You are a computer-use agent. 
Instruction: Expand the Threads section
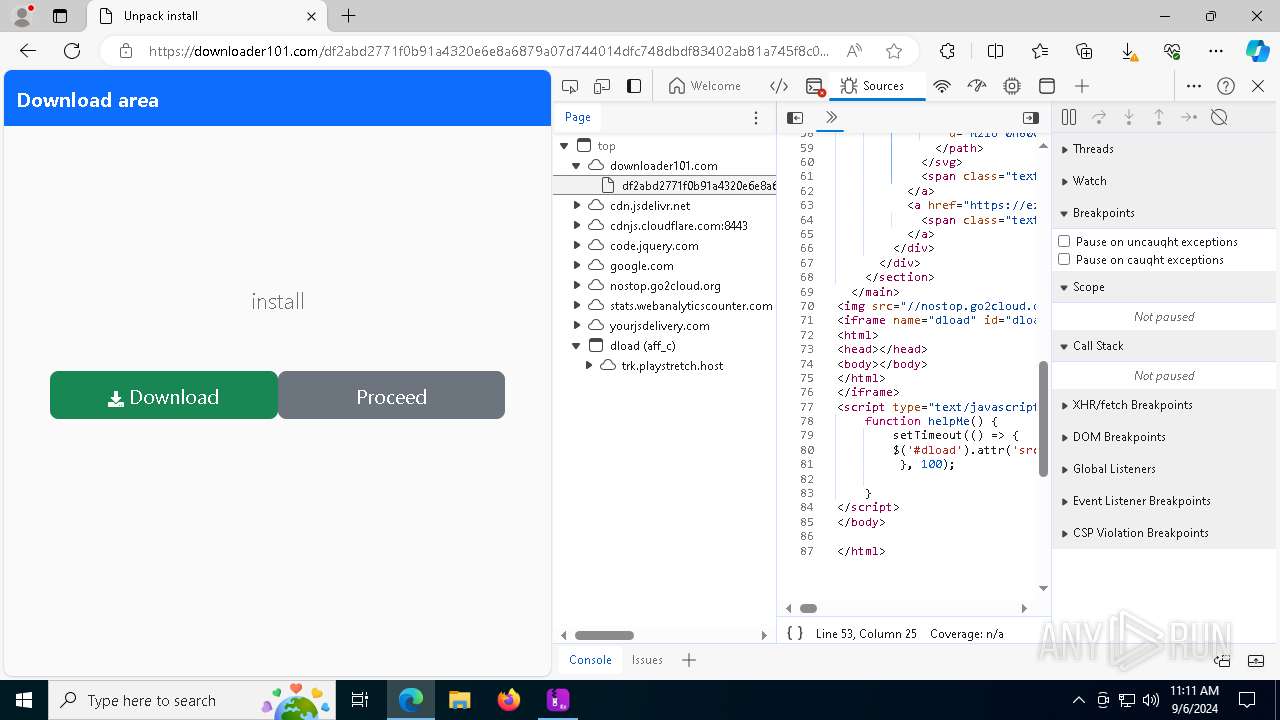point(1164,149)
